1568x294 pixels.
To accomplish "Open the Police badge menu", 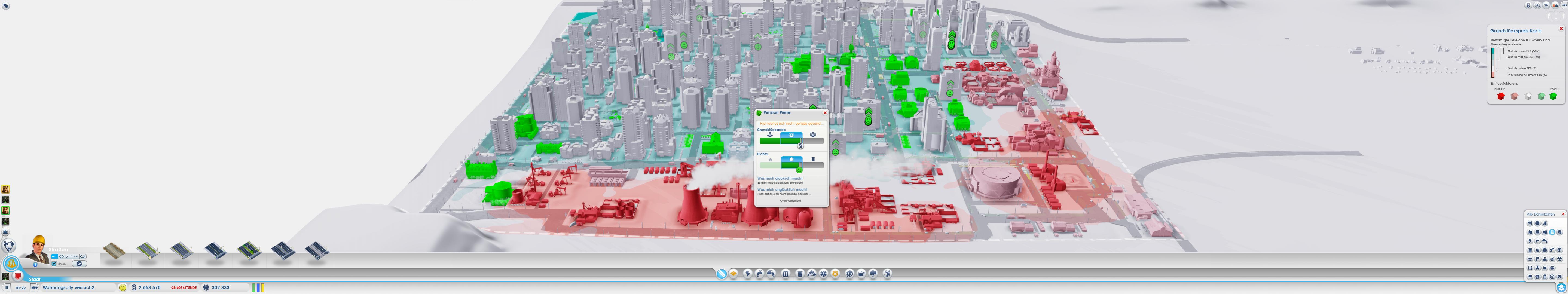I will tap(835, 274).
